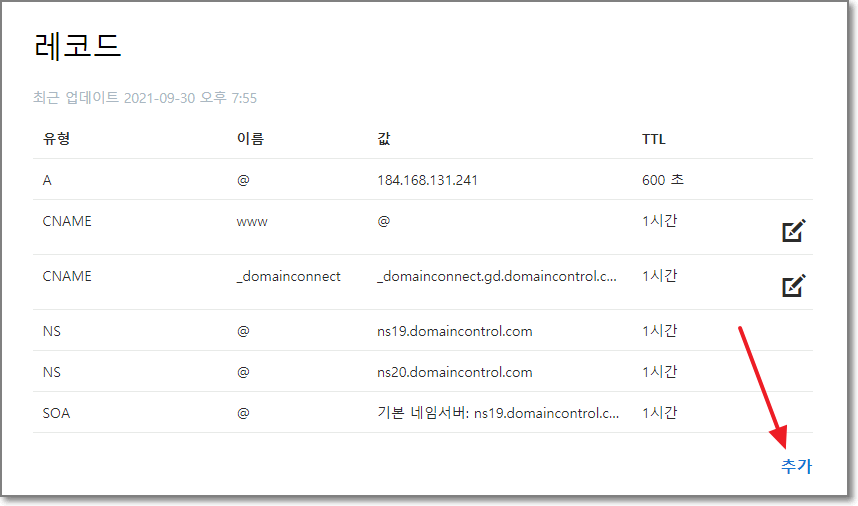Click the @ name in A row

(x=243, y=180)
